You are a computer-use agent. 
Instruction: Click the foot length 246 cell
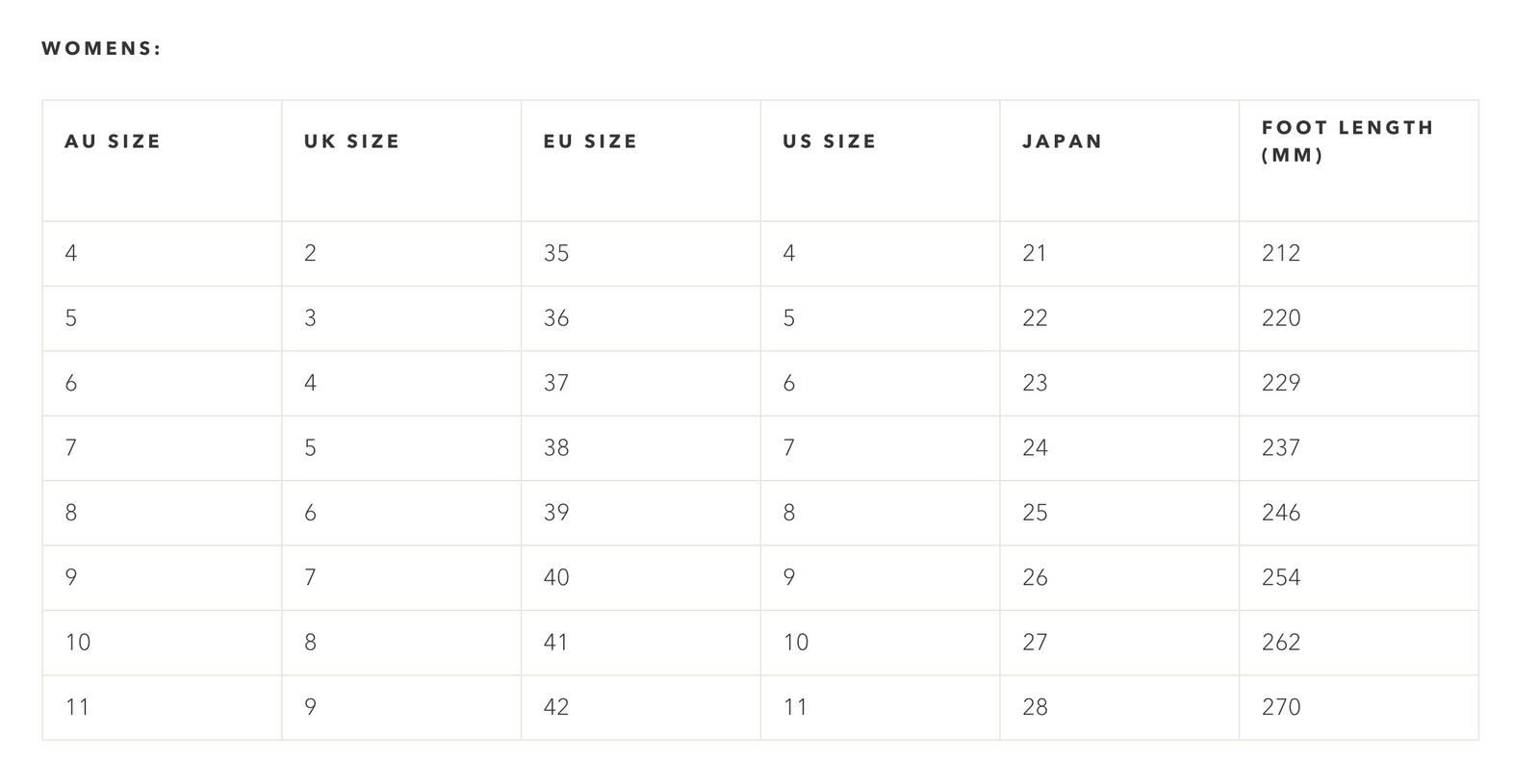point(1281,513)
